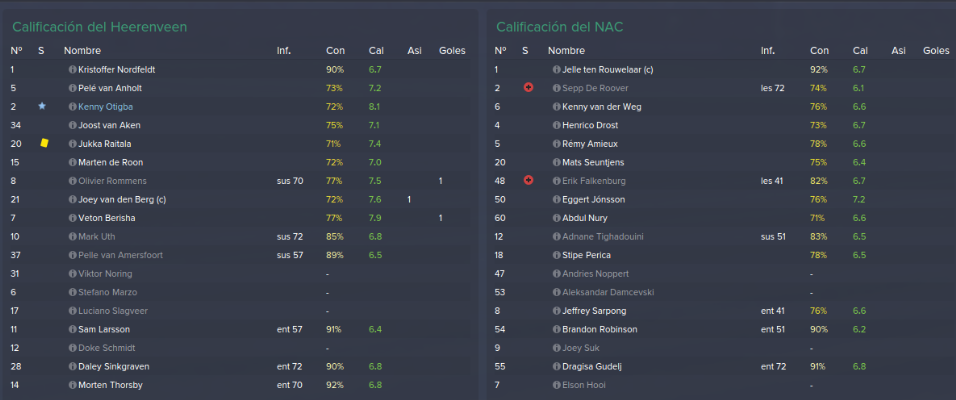Open the info icon beside Sam Larsson
This screenshot has height=400, width=956.
tap(73, 329)
